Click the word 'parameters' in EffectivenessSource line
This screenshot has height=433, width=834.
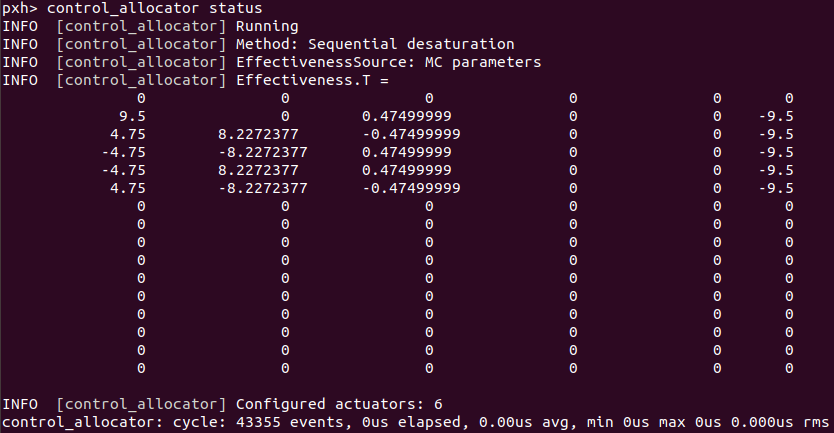click(496, 63)
